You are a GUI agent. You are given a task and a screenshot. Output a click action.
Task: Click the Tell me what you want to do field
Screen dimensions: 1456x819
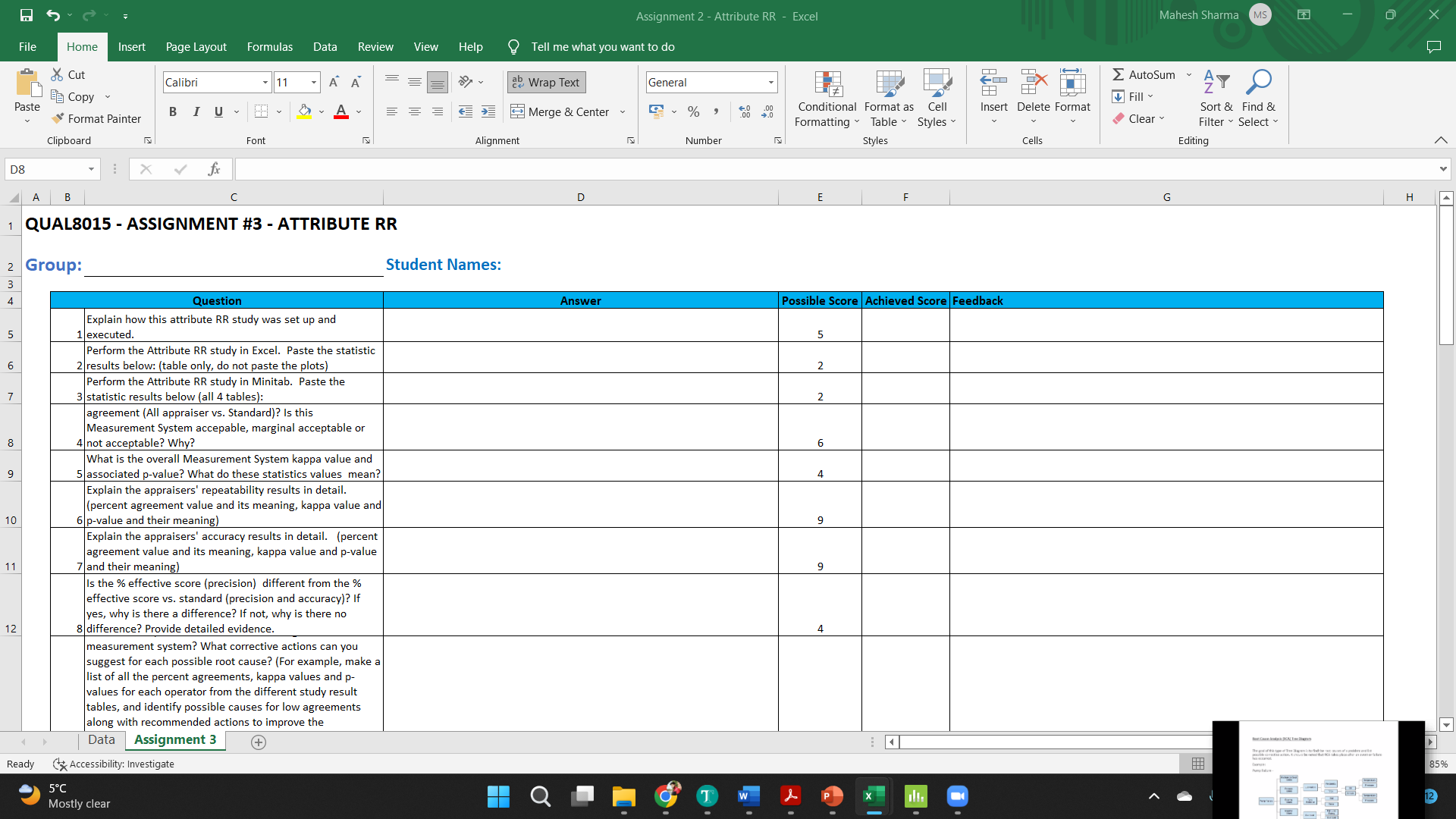coord(602,46)
